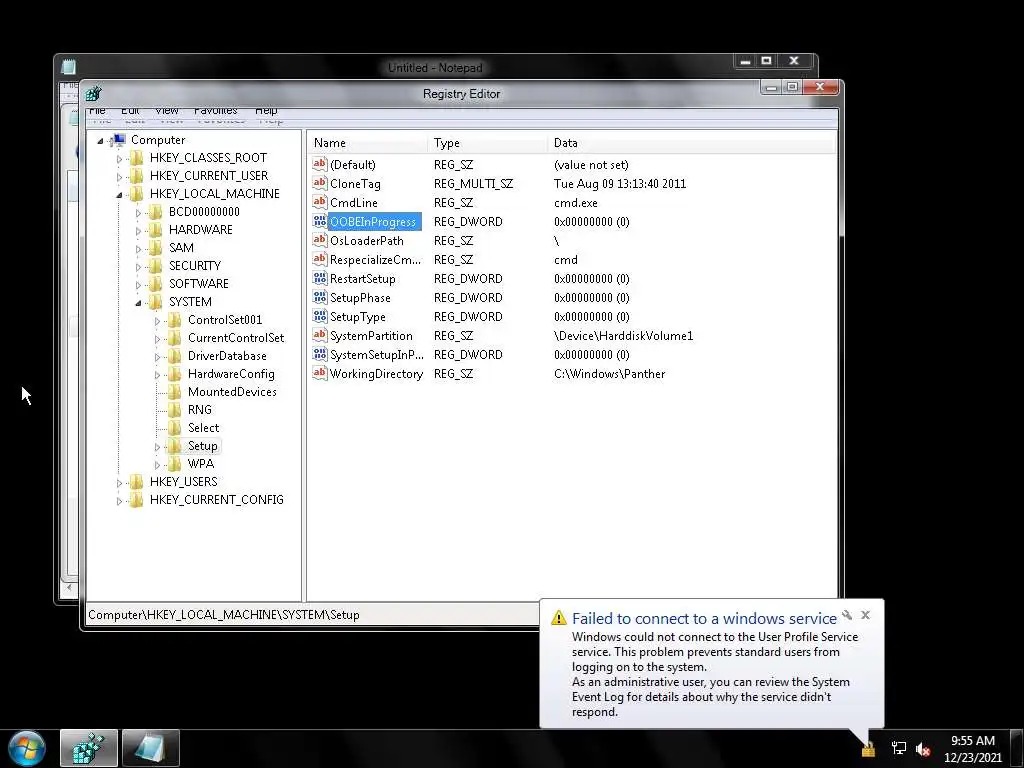The image size is (1024, 768).
Task: Open the Help menu in Registry Editor
Action: (x=266, y=111)
